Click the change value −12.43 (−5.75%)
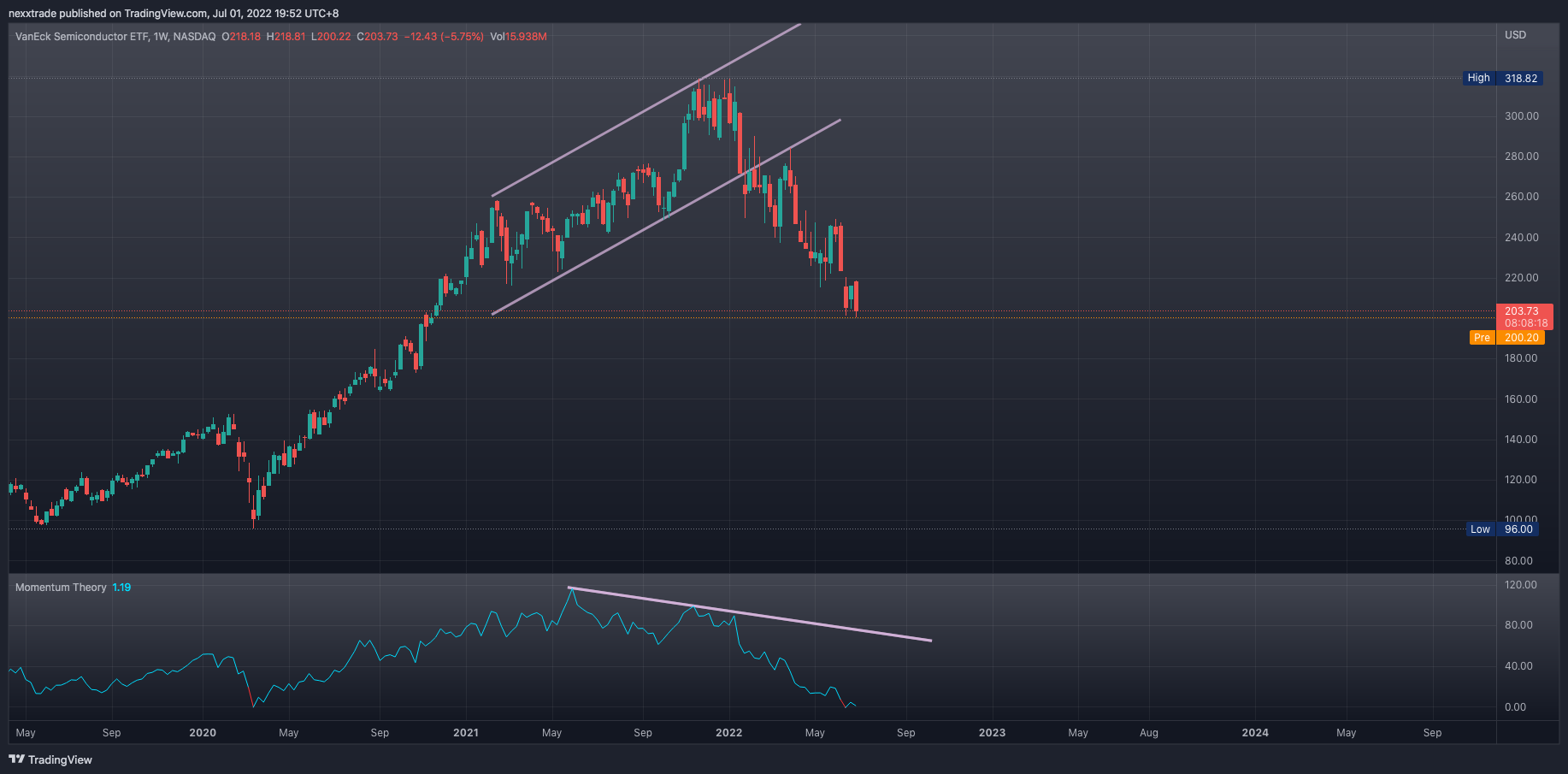 pos(444,37)
